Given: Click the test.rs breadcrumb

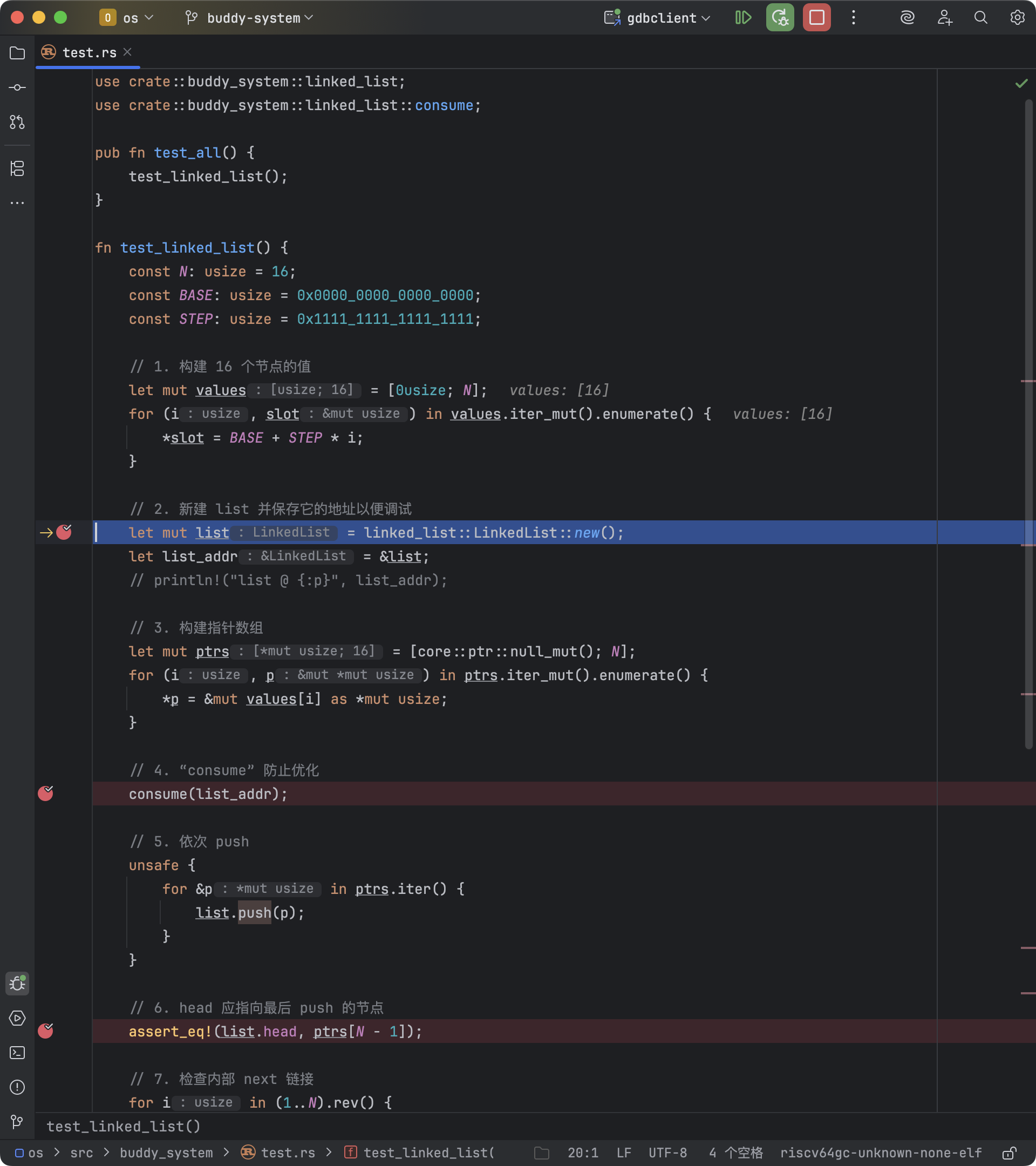Looking at the screenshot, I should [x=278, y=1153].
